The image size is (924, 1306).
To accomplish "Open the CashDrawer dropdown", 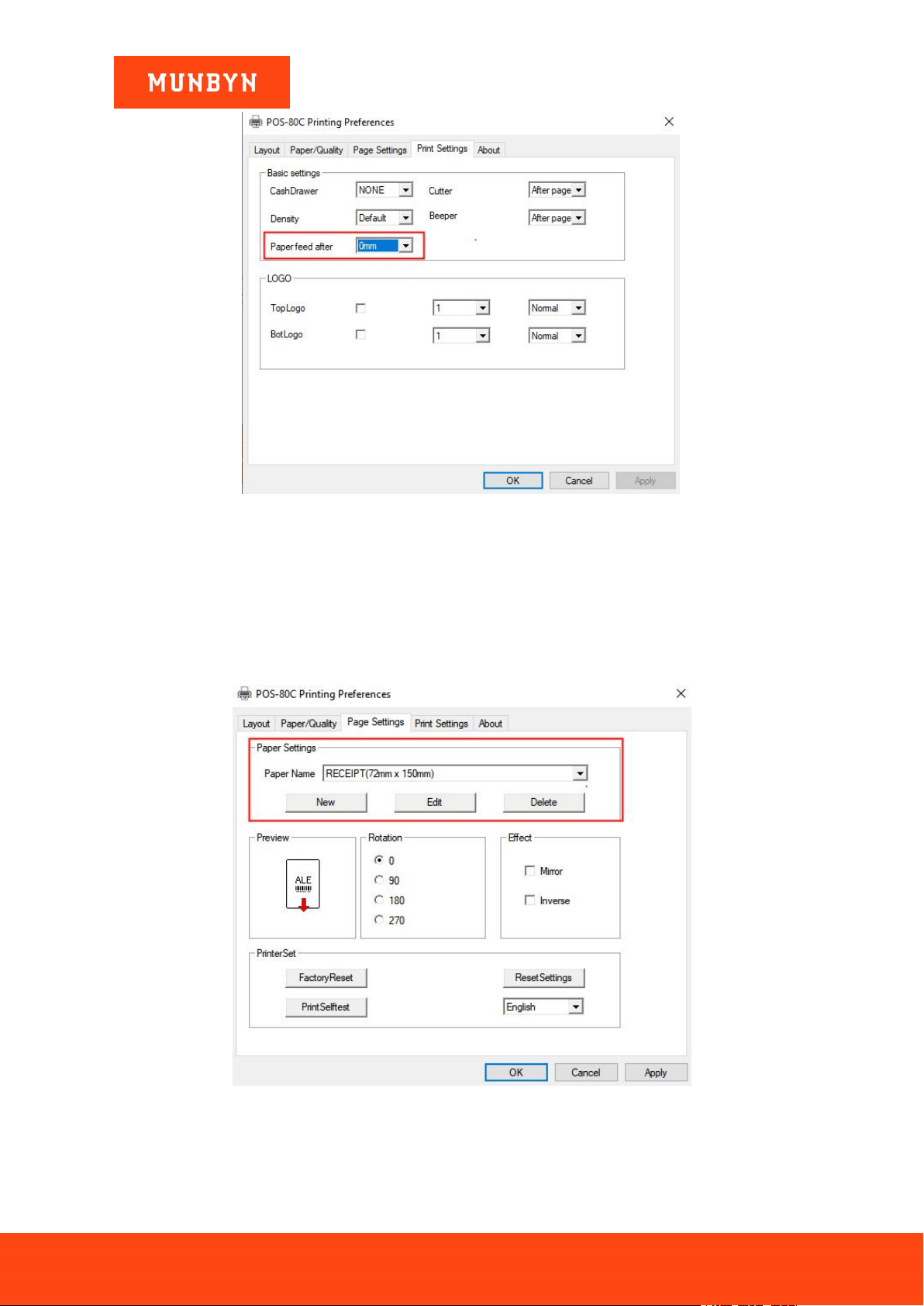I will pos(384,190).
